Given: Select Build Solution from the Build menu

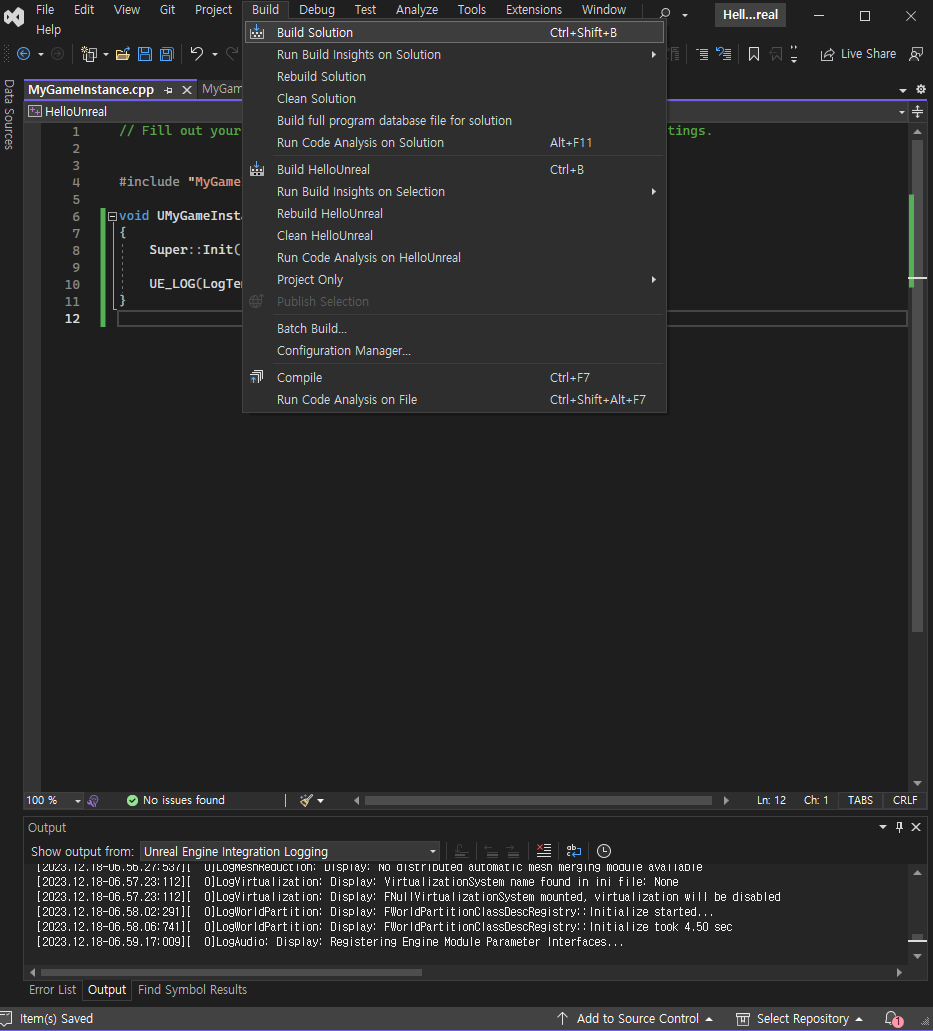Looking at the screenshot, I should 454,32.
